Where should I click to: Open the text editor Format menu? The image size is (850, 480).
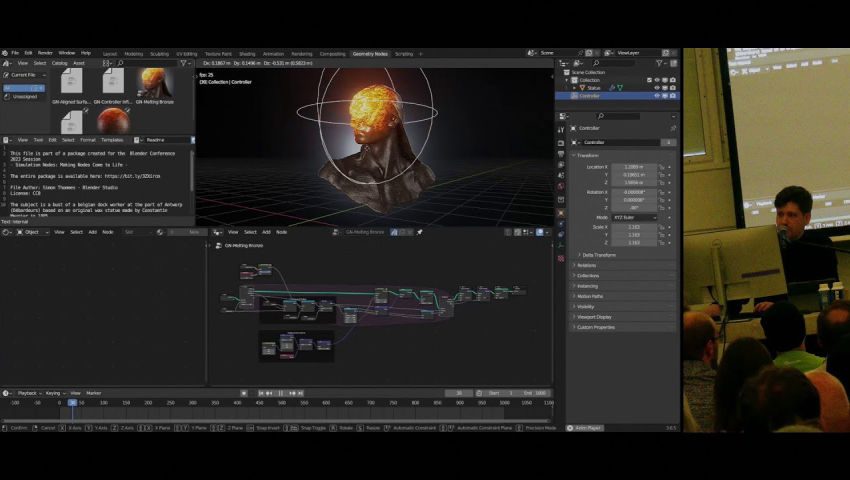[87, 140]
